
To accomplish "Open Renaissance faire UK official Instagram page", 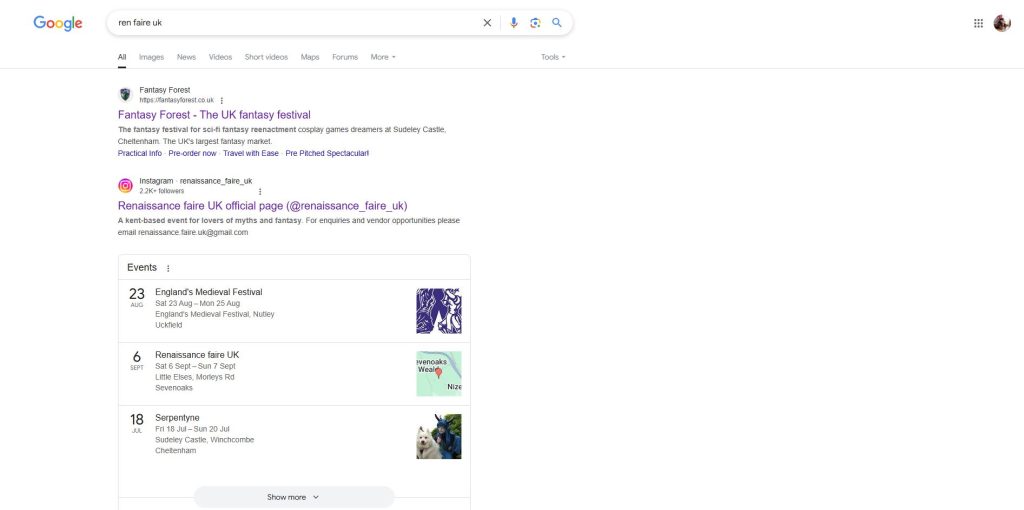I will tap(262, 206).
